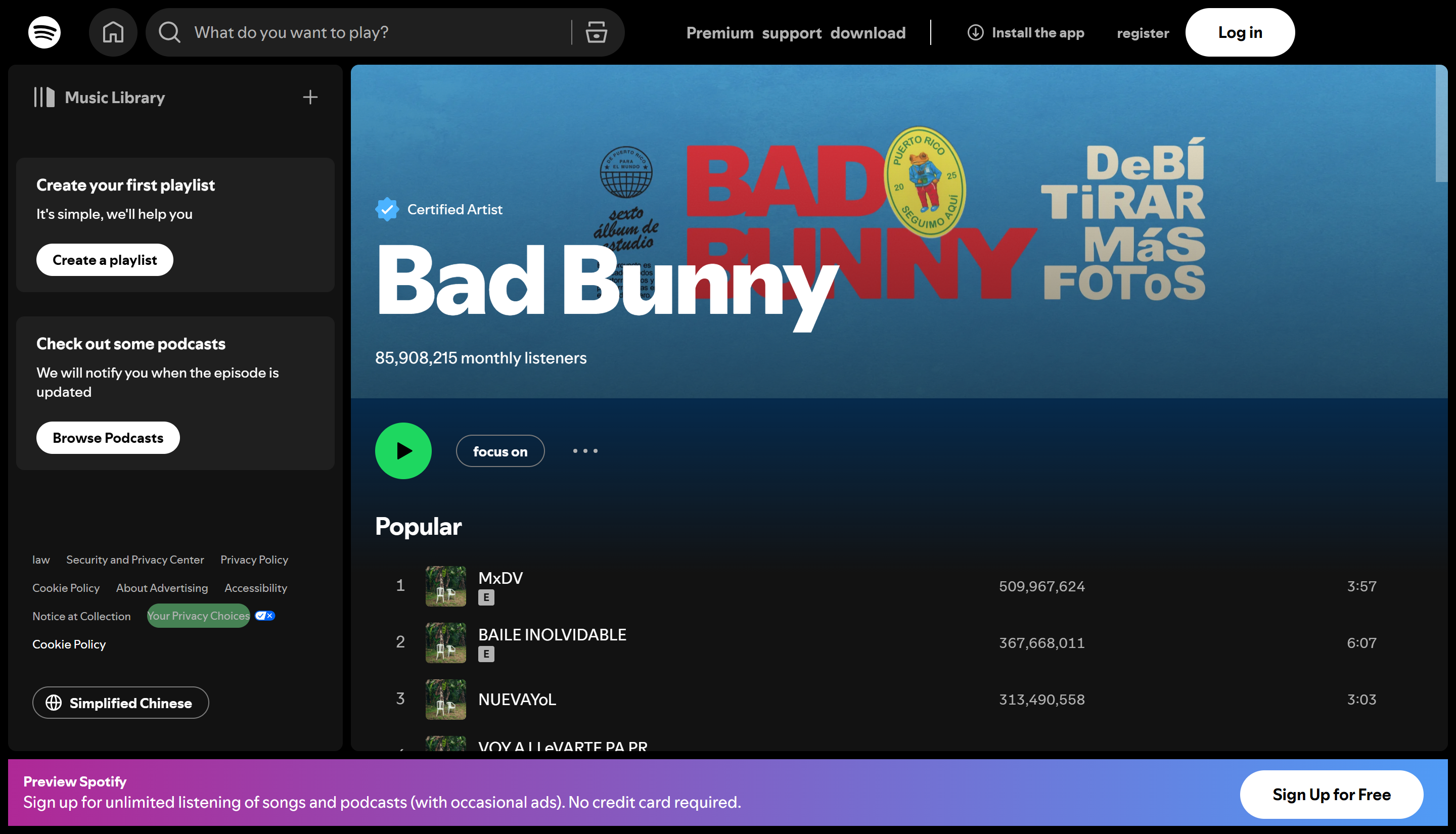Play Bad Bunny with the green play button
1456x834 pixels.
pos(403,451)
